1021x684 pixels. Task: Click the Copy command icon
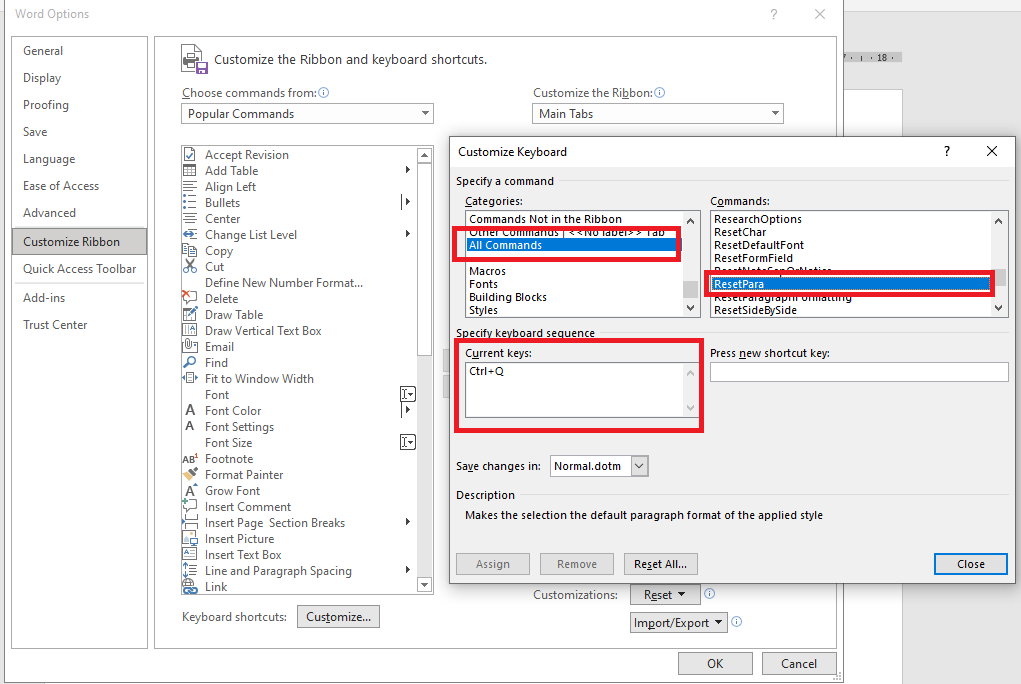189,250
